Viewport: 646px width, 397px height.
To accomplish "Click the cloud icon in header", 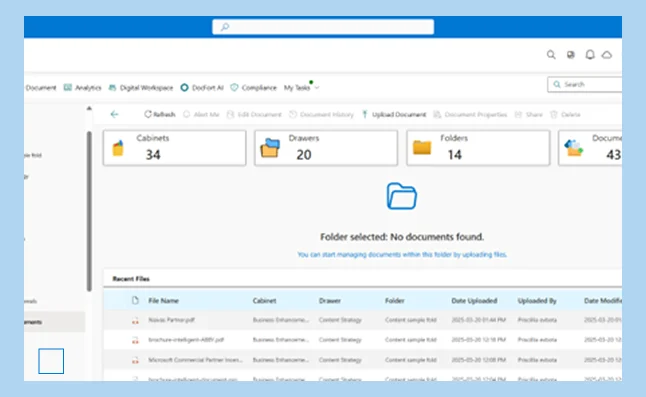I will tap(607, 54).
